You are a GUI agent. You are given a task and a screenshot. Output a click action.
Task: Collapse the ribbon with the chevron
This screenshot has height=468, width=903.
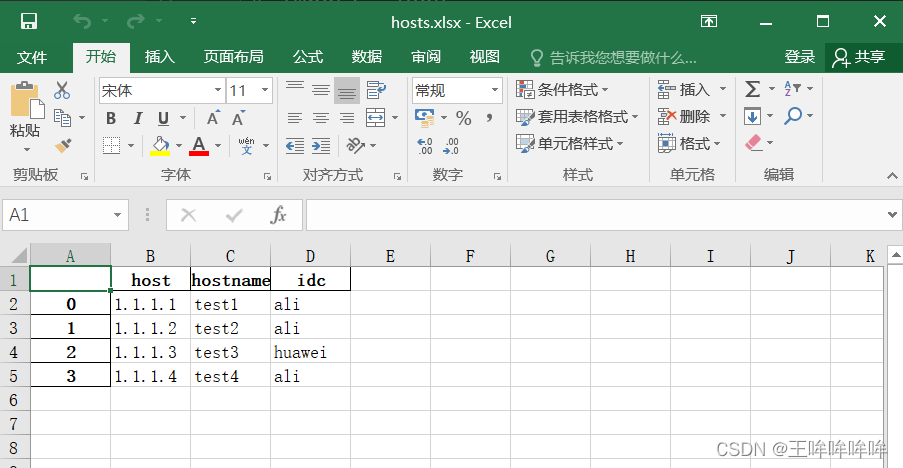pos(892,176)
